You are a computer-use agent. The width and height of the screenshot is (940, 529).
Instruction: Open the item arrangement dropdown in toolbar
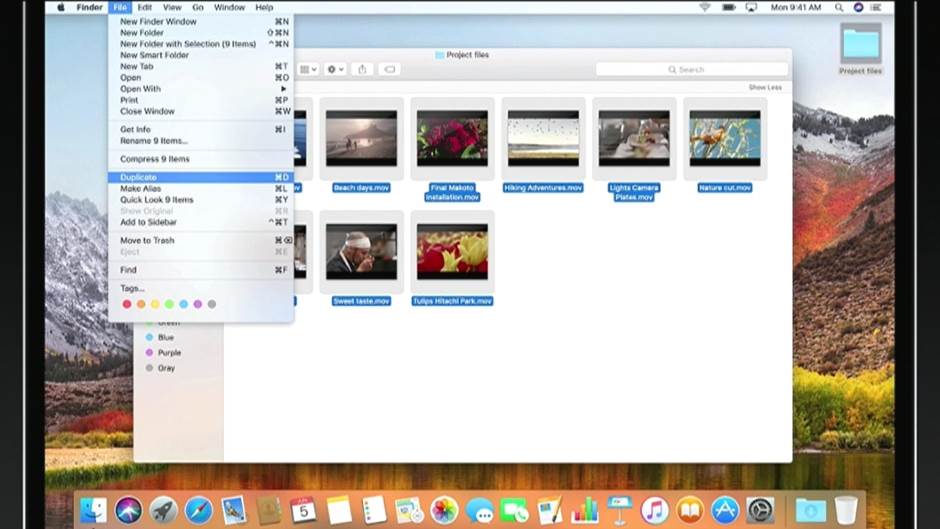308,69
